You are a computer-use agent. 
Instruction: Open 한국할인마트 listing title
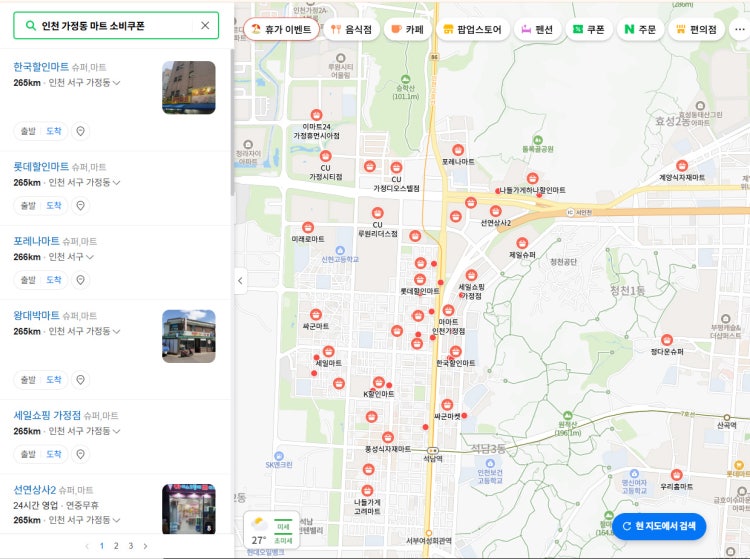point(41,66)
